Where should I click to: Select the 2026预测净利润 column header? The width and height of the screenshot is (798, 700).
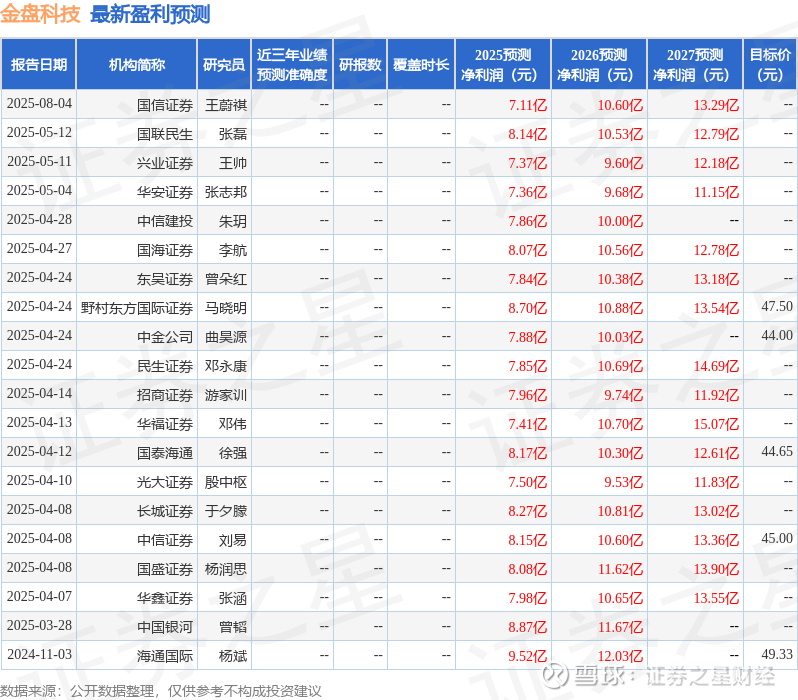tap(599, 64)
